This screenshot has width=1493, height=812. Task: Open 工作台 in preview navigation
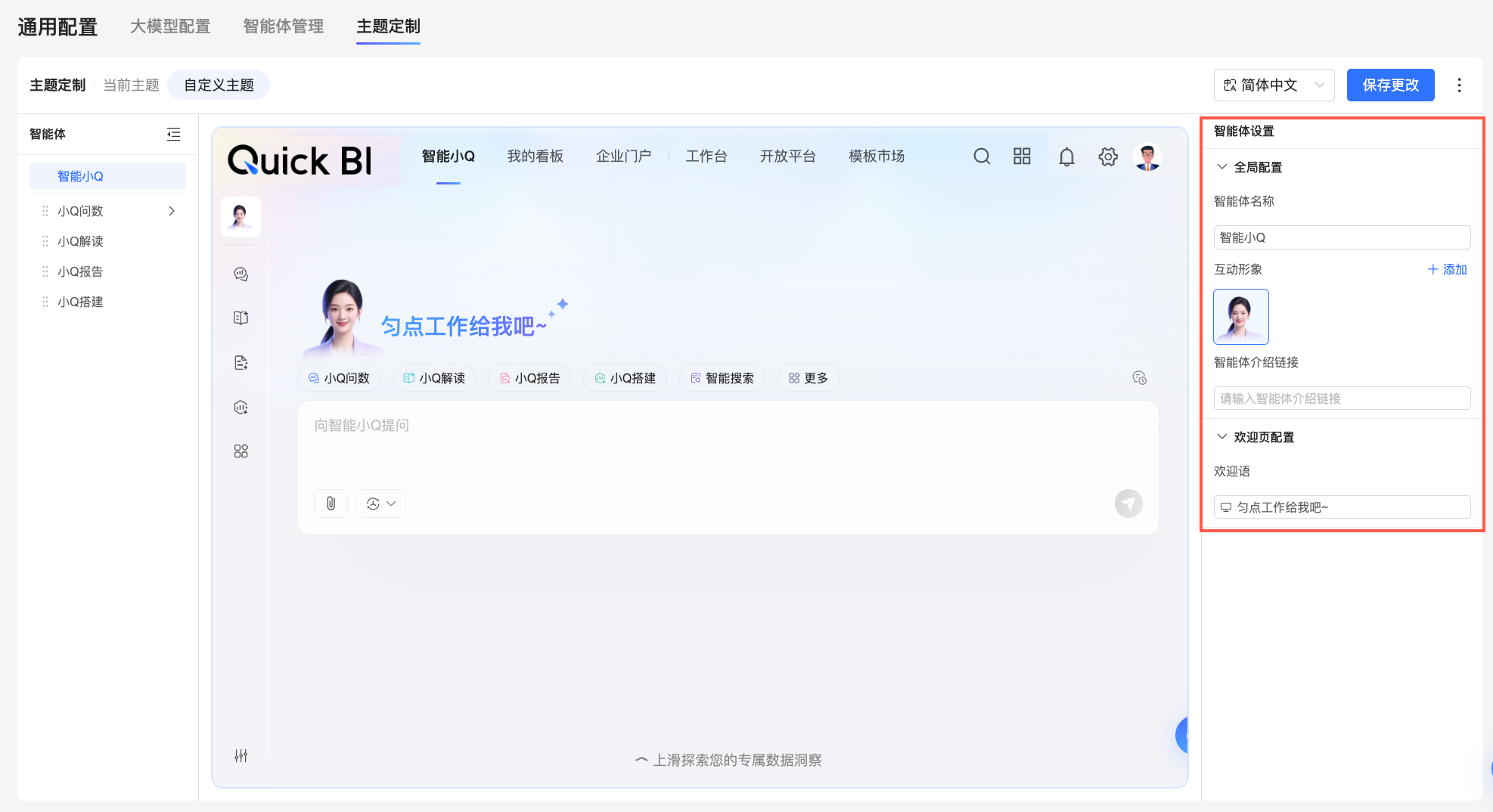[706, 157]
